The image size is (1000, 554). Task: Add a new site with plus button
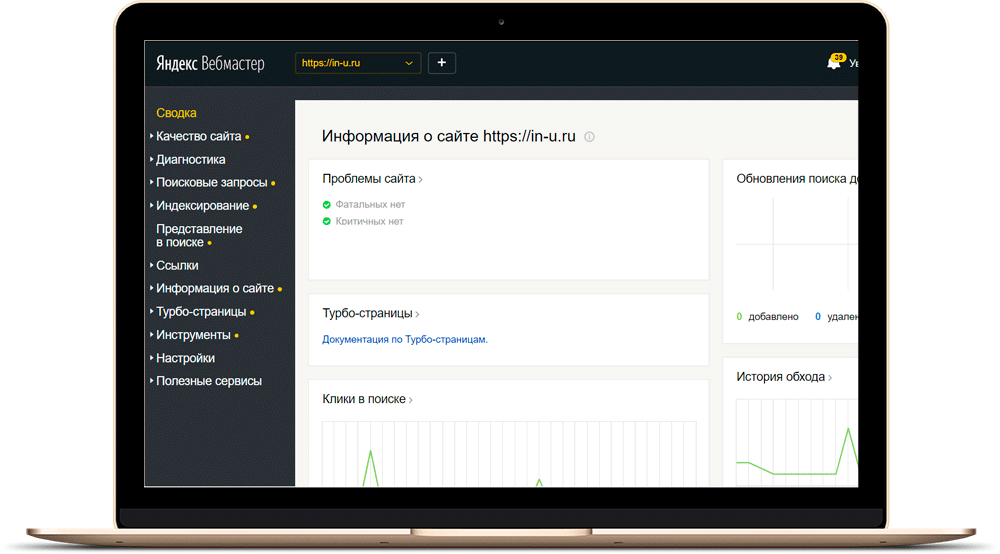(441, 63)
